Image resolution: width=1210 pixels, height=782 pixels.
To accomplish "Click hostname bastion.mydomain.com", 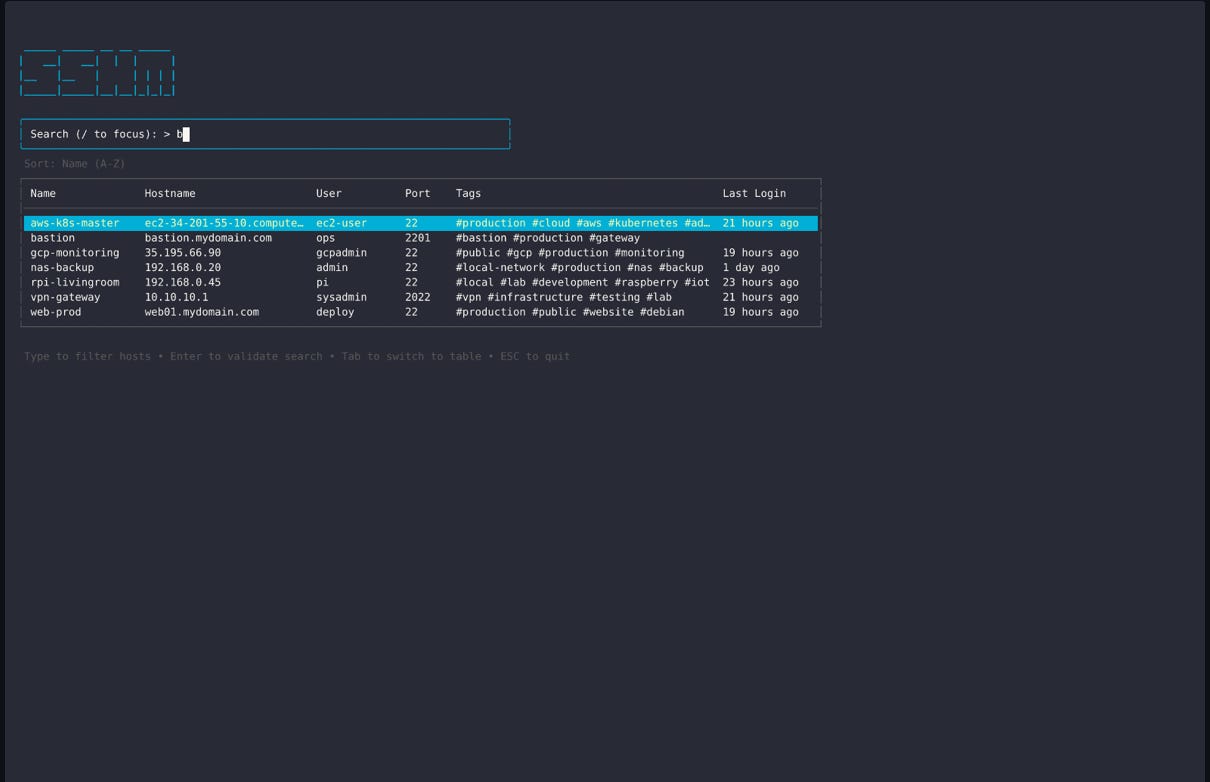I will tap(208, 238).
